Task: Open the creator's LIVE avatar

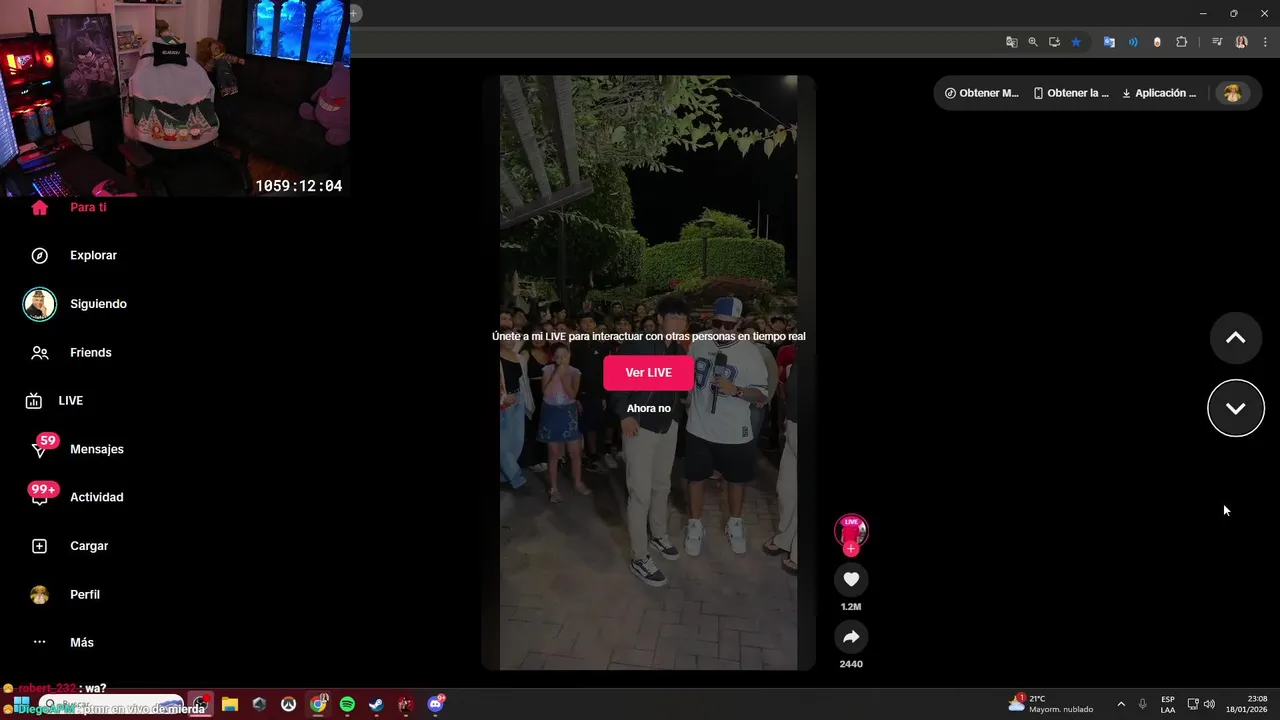Action: point(851,530)
